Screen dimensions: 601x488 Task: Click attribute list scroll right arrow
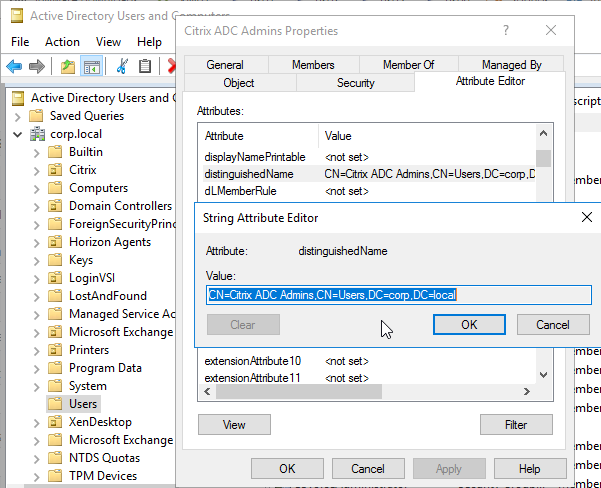click(x=527, y=391)
